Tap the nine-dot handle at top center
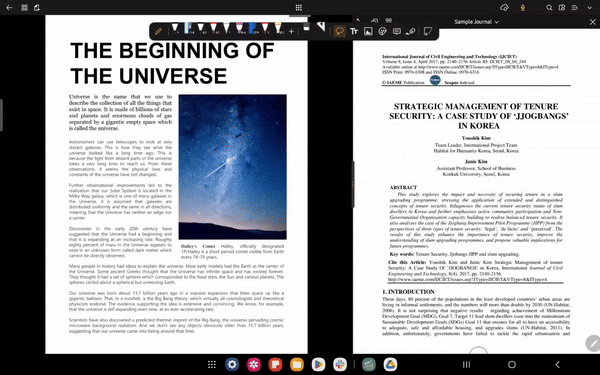Viewport: 600px width, 375px height. pyautogui.click(x=299, y=7)
